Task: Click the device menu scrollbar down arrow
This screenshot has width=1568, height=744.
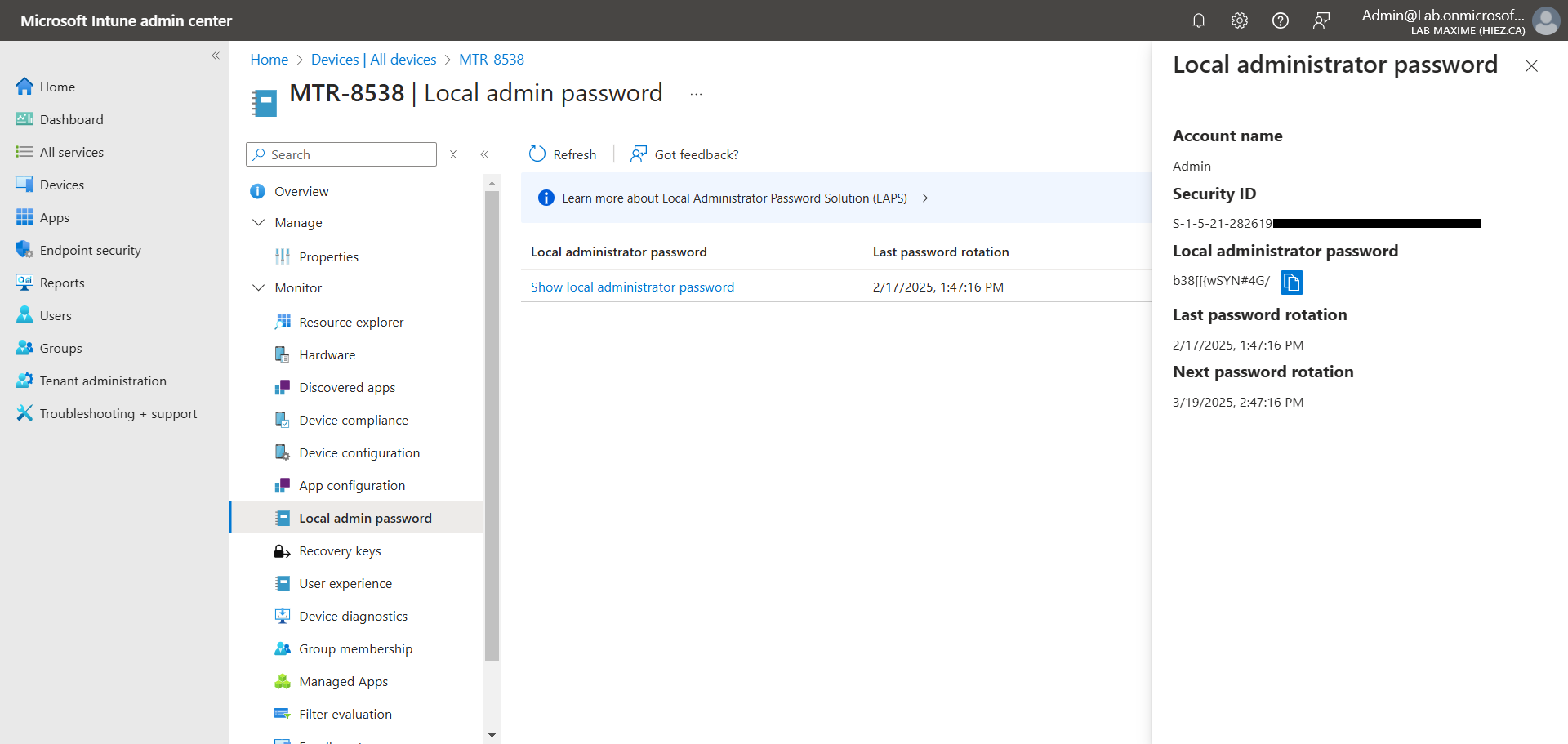Action: pyautogui.click(x=492, y=735)
